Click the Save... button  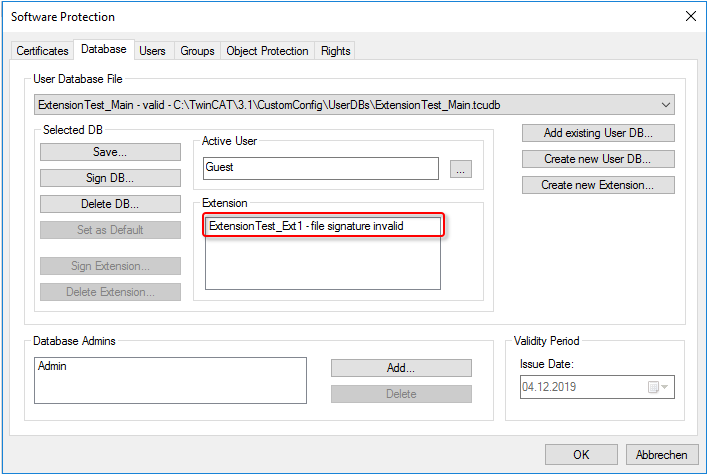pos(110,152)
